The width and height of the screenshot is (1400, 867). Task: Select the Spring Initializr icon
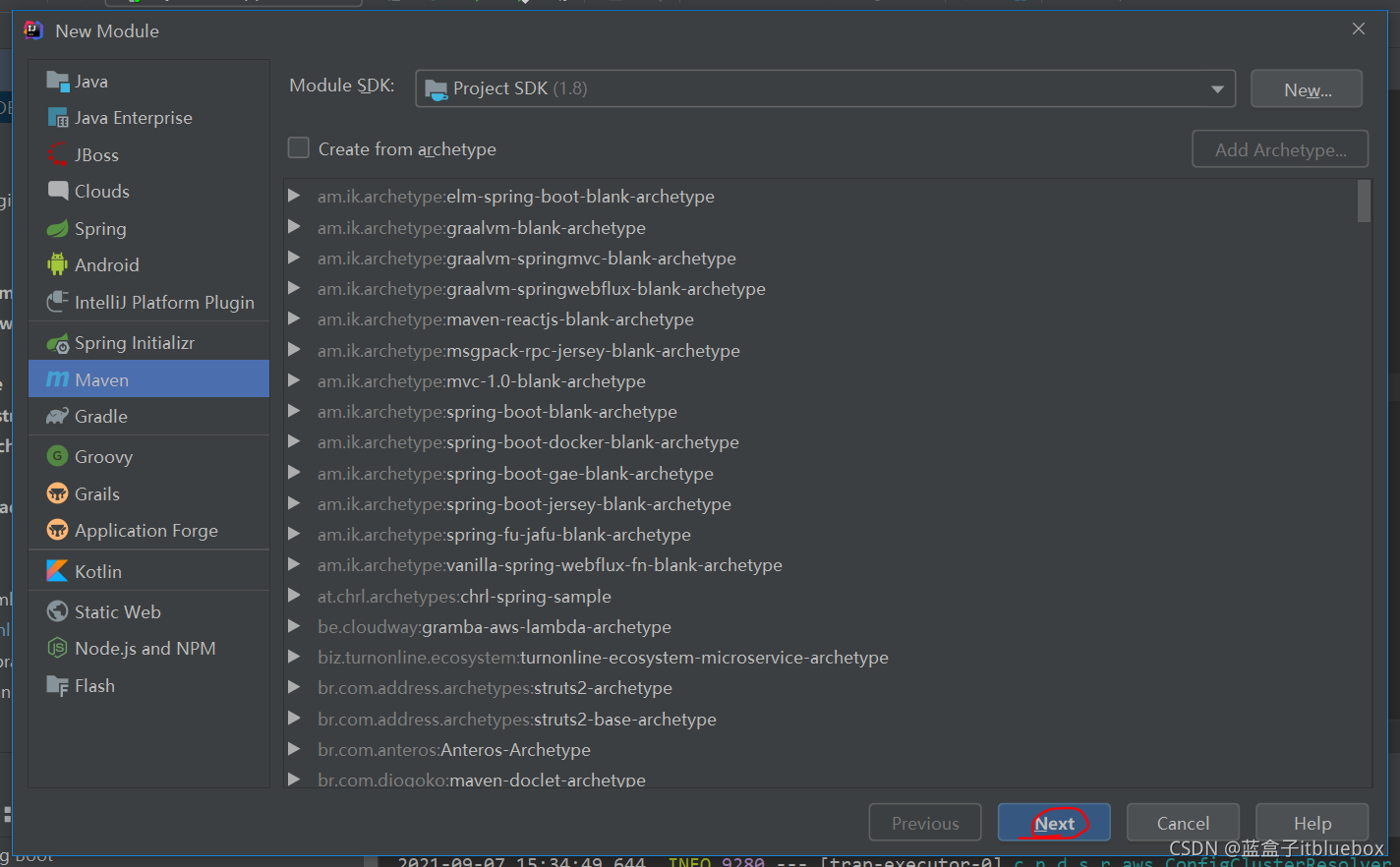tap(57, 343)
